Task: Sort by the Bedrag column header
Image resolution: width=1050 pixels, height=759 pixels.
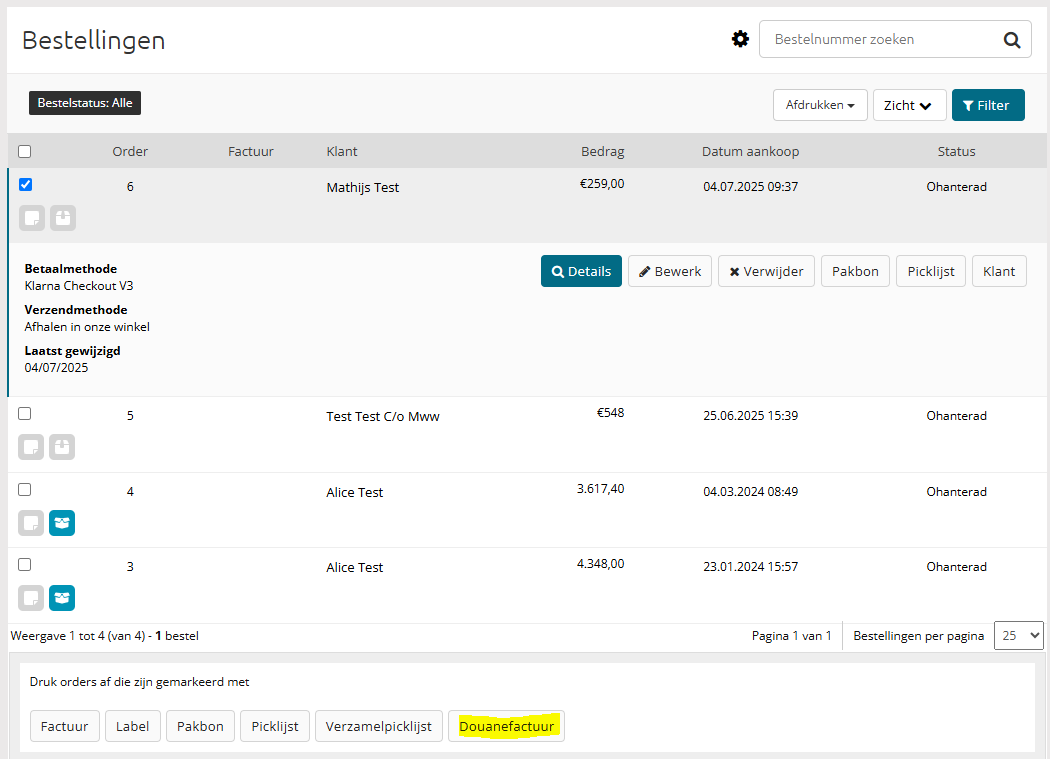Action: (x=602, y=152)
